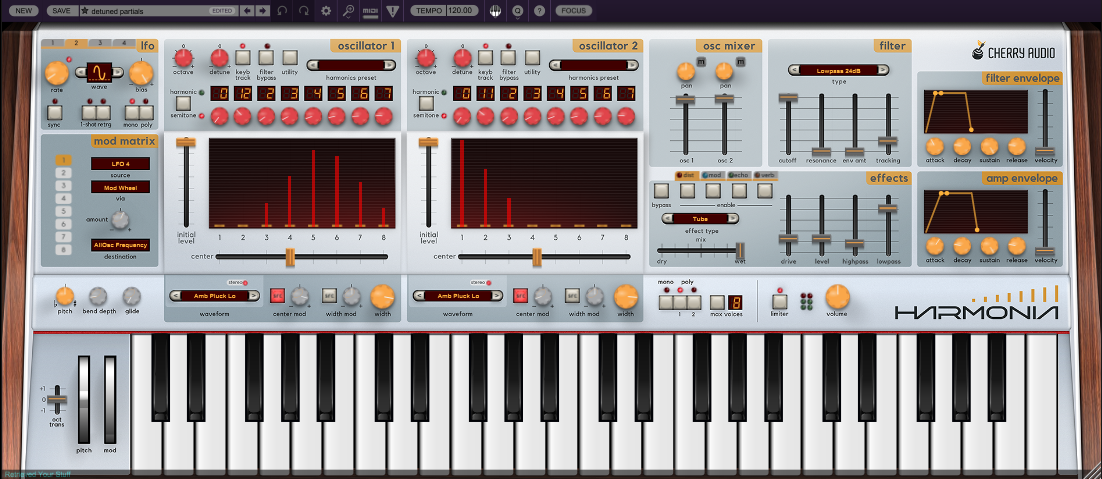Switch to LFO tab 4
Viewport: 1102px width, 479px height.
(x=124, y=43)
